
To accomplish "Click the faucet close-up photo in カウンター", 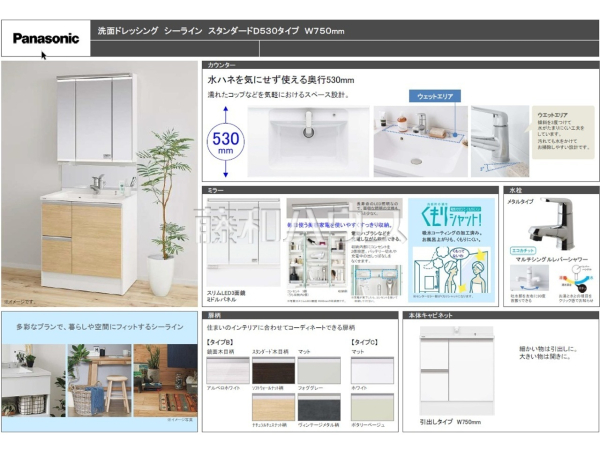I will (x=500, y=141).
